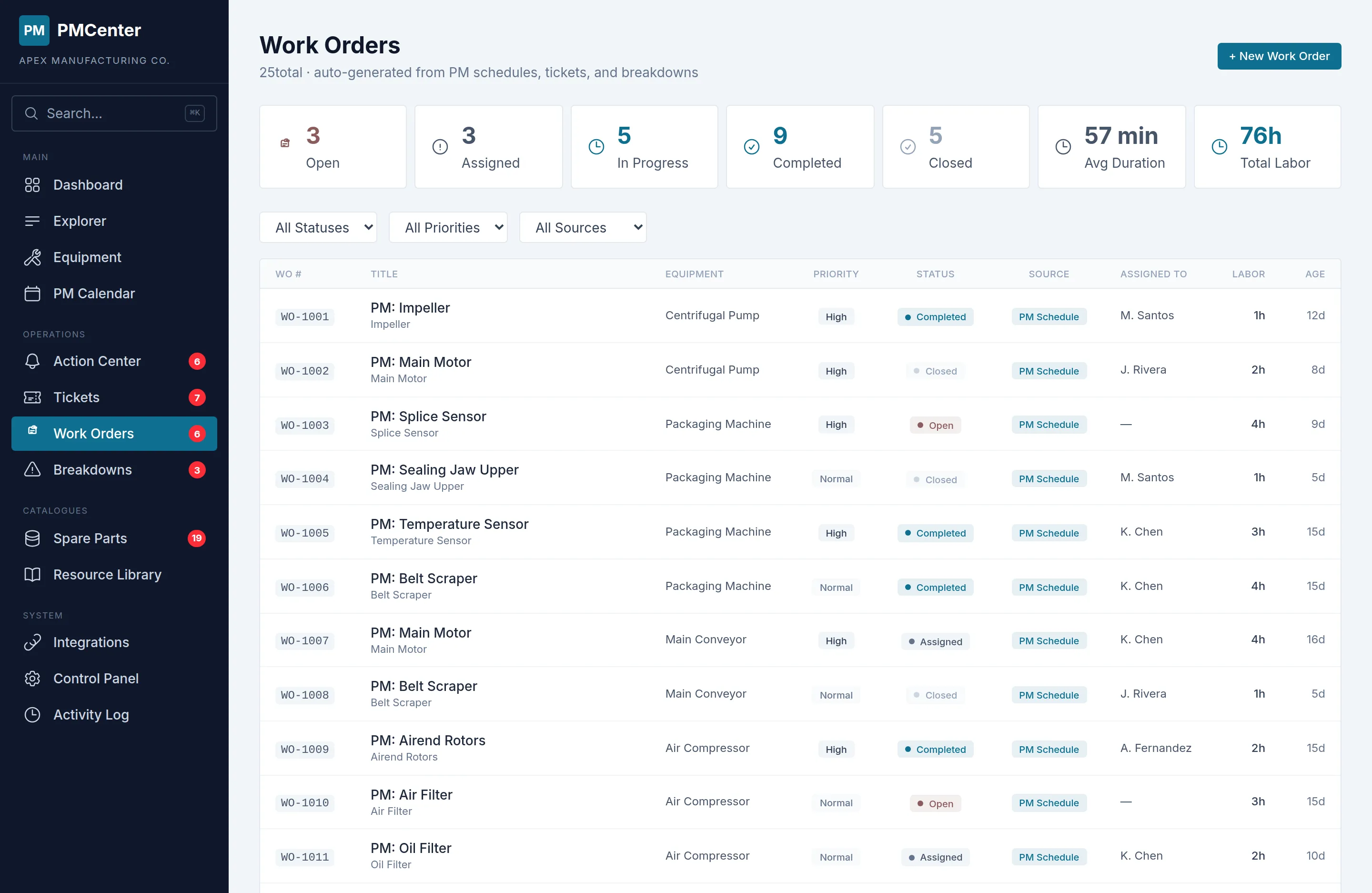Viewport: 1372px width, 893px height.
Task: Click the PM Calendar icon
Action: click(32, 294)
